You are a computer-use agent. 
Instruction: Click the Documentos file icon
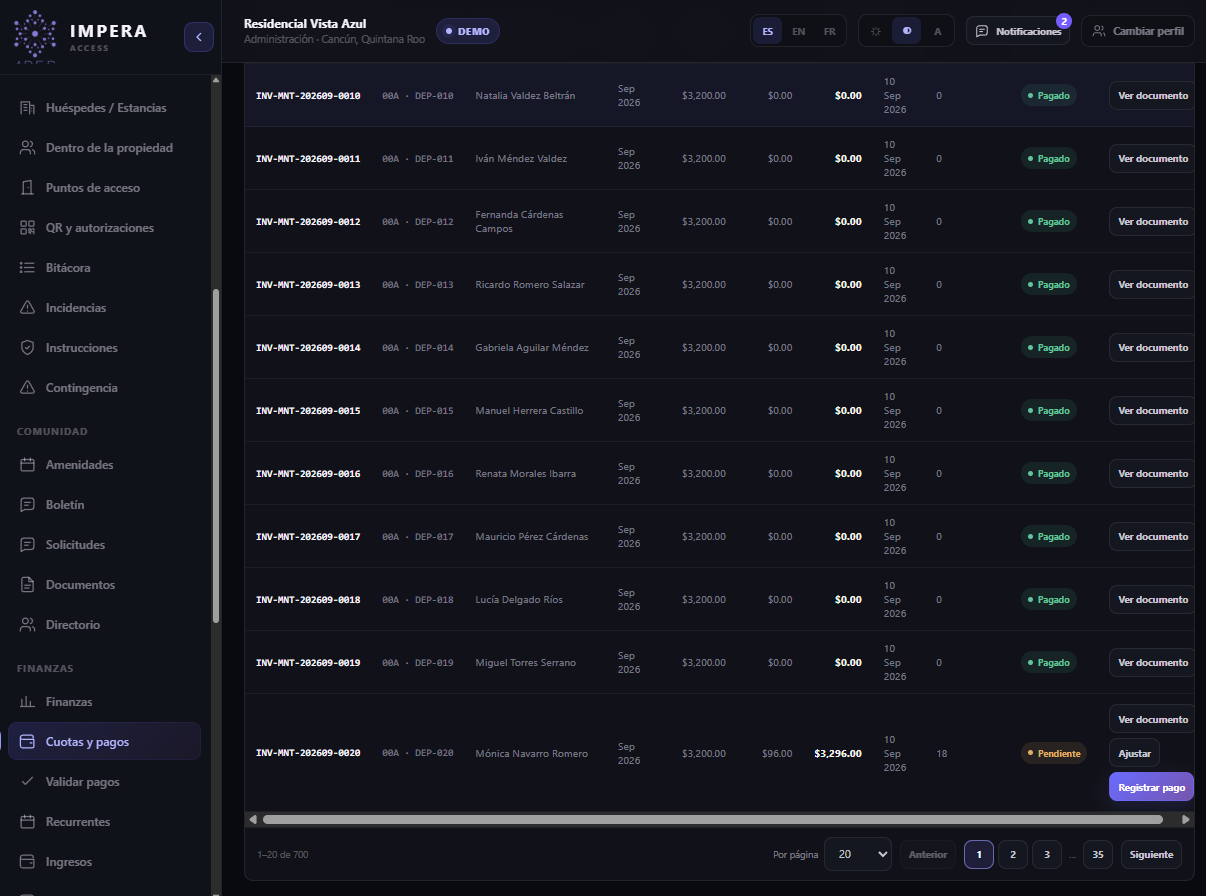27,585
